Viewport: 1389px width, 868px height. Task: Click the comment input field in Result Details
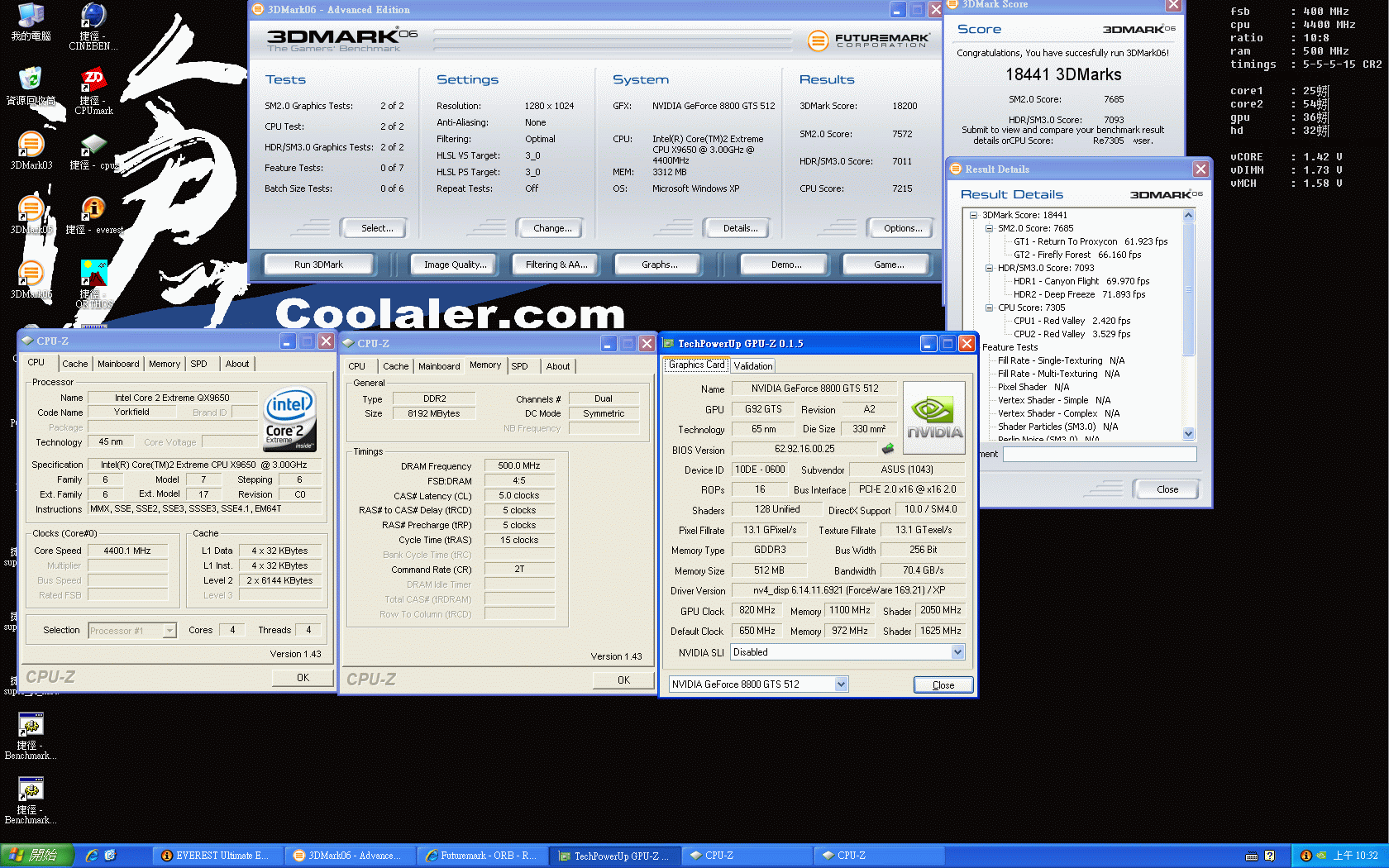click(1099, 454)
